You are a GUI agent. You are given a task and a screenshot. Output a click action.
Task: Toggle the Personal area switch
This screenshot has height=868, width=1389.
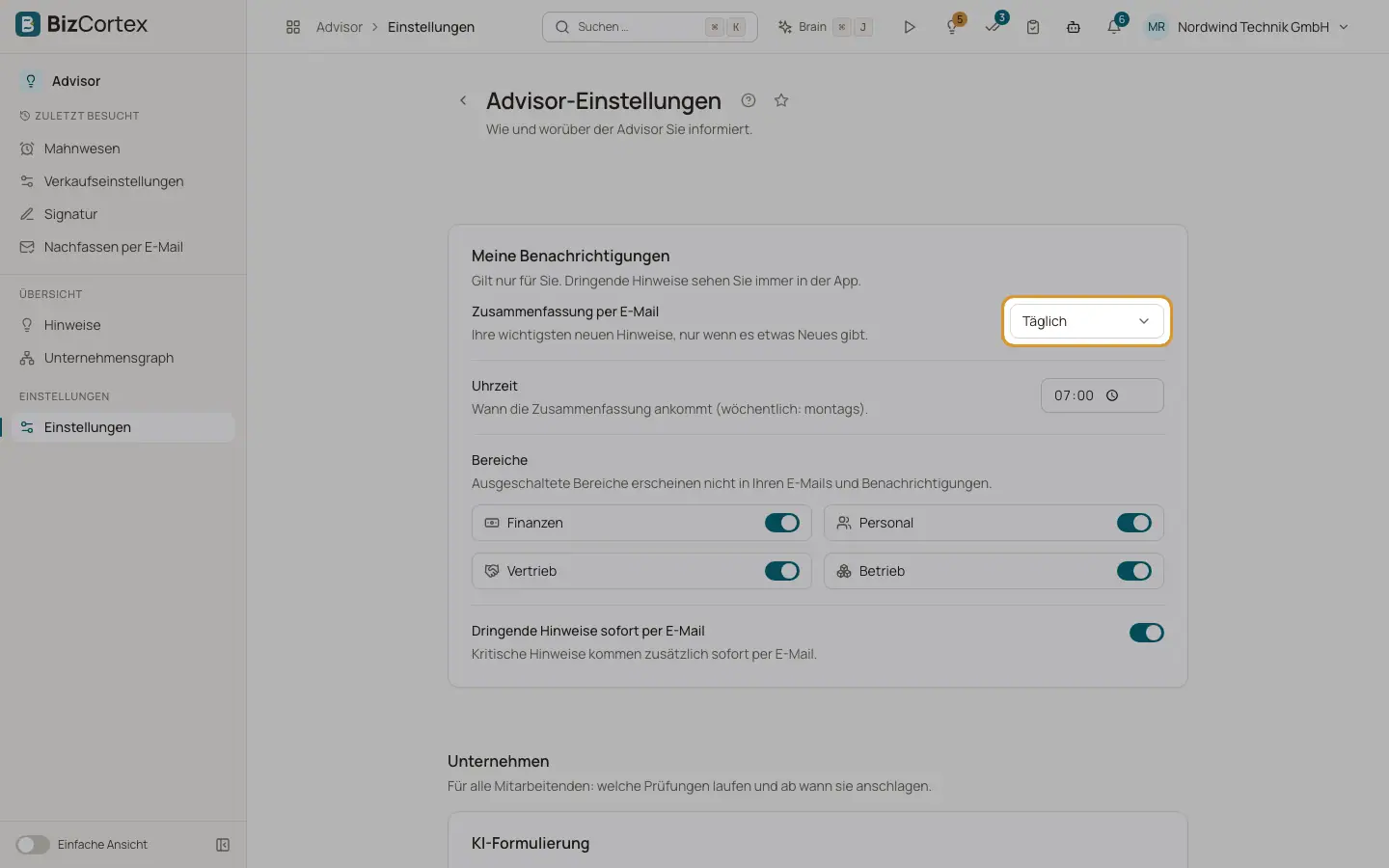(1134, 523)
